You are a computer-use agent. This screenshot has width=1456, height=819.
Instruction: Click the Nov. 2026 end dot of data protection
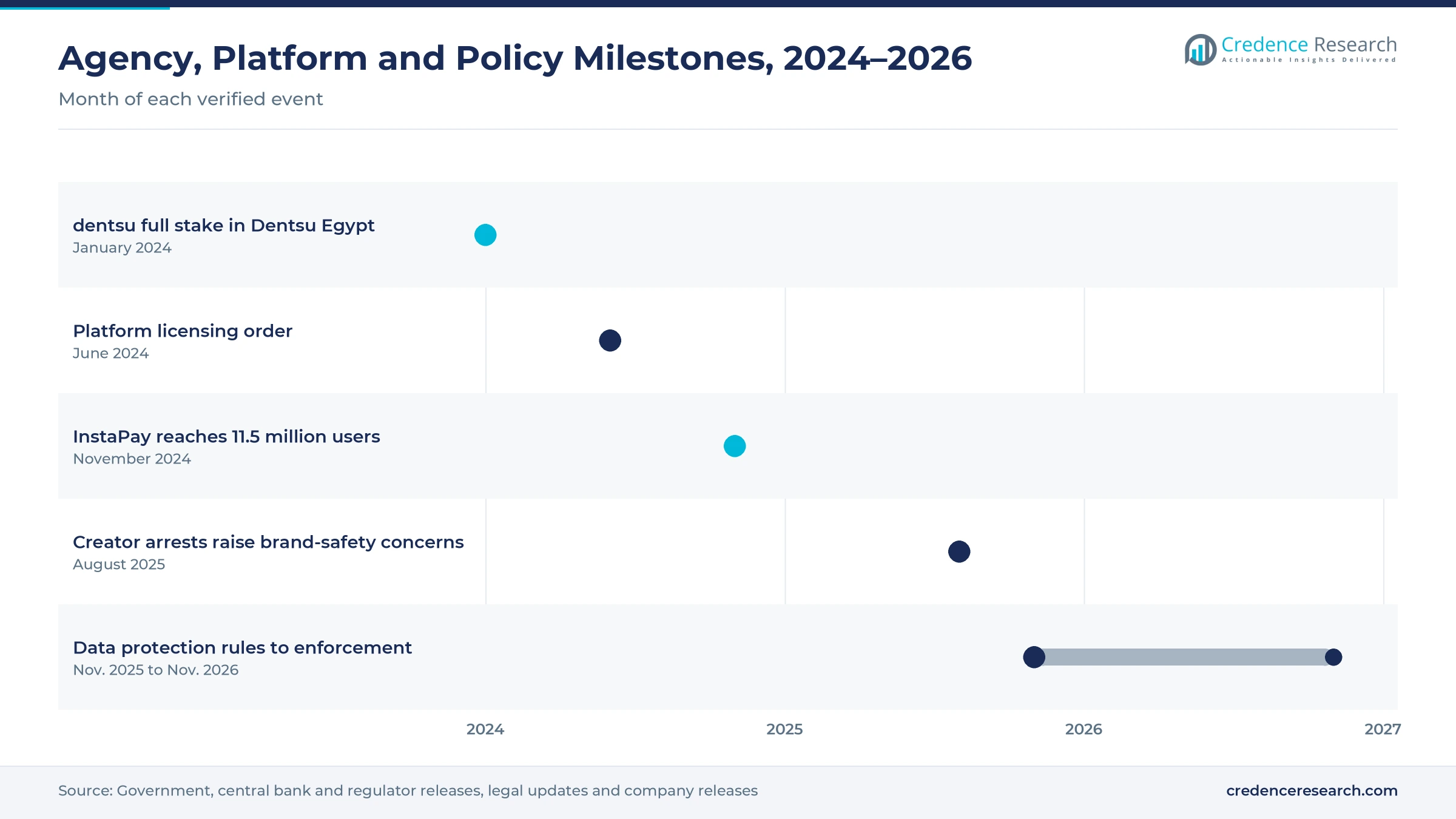[1333, 657]
